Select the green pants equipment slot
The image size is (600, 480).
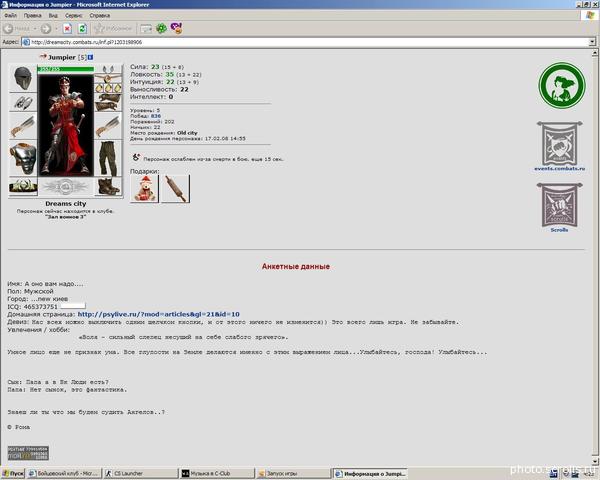pyautogui.click(x=109, y=158)
